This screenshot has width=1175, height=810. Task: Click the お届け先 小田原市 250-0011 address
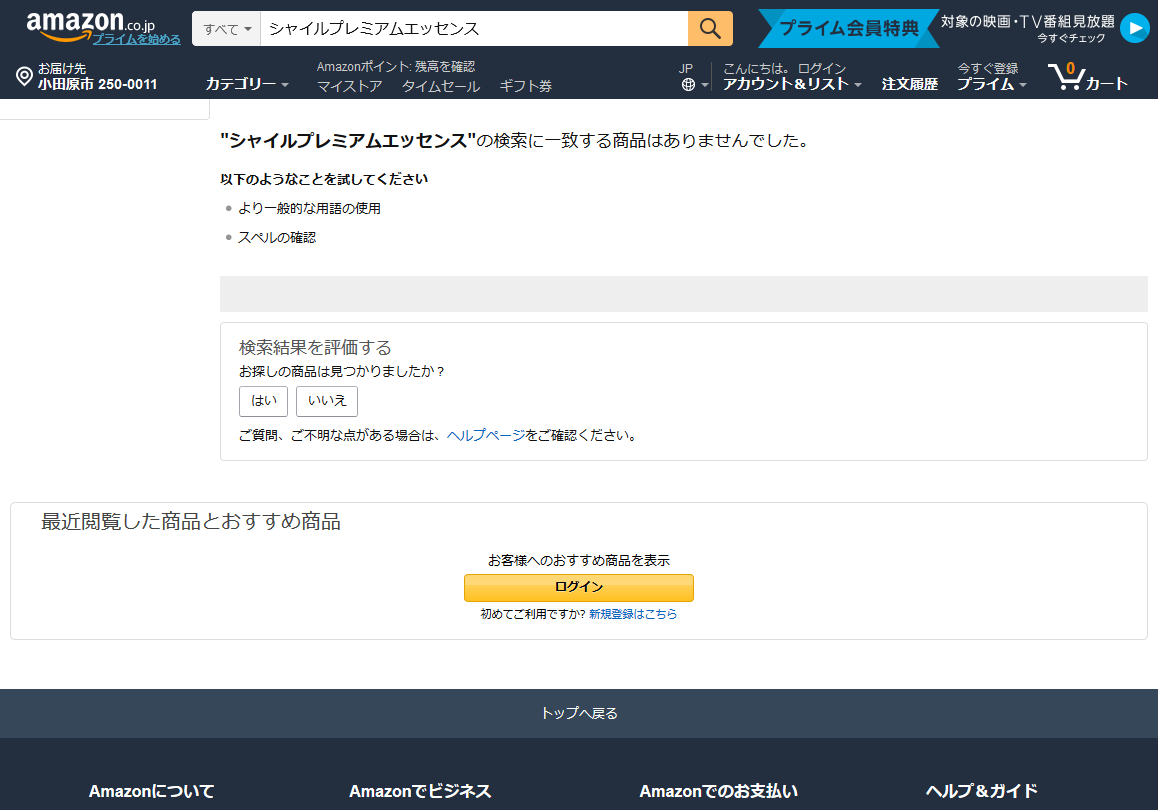(97, 76)
